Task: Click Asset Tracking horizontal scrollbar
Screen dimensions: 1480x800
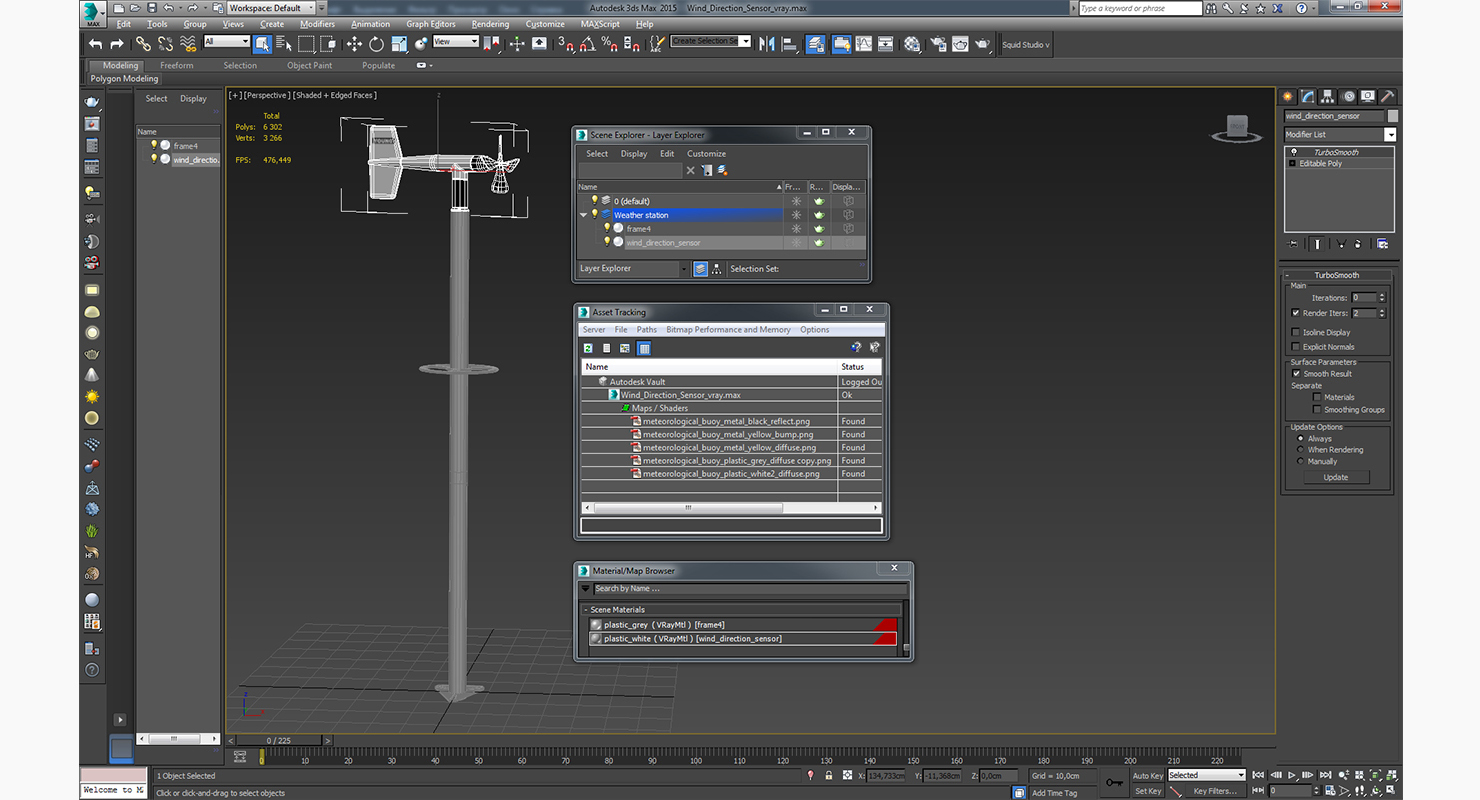Action: (688, 508)
